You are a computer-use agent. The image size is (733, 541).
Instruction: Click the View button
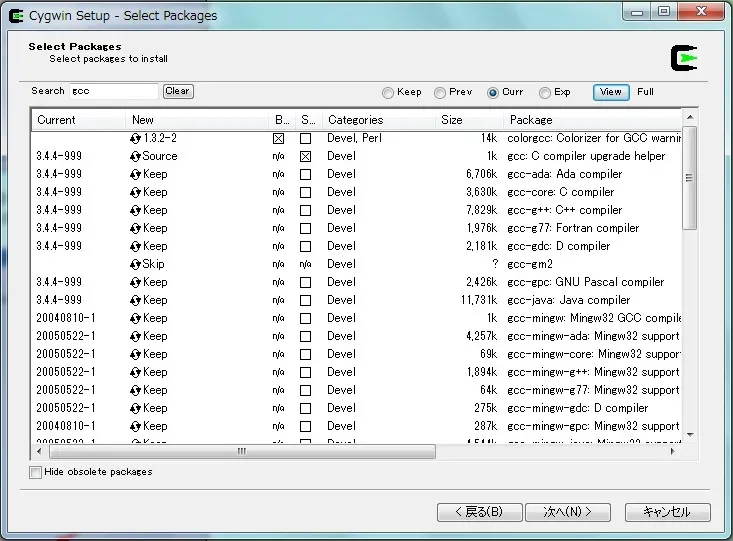coord(610,92)
